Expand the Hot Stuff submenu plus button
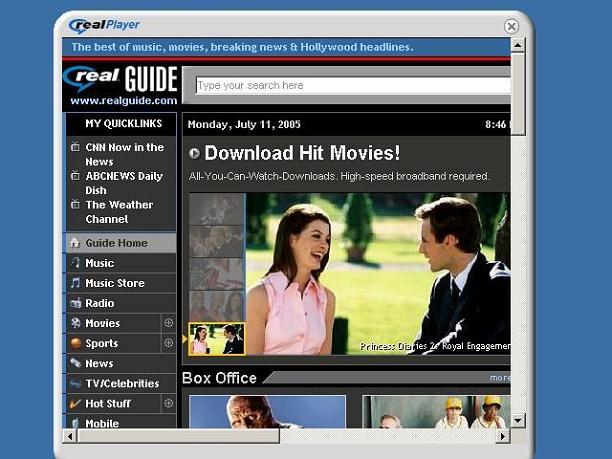612x459 pixels. click(x=168, y=403)
